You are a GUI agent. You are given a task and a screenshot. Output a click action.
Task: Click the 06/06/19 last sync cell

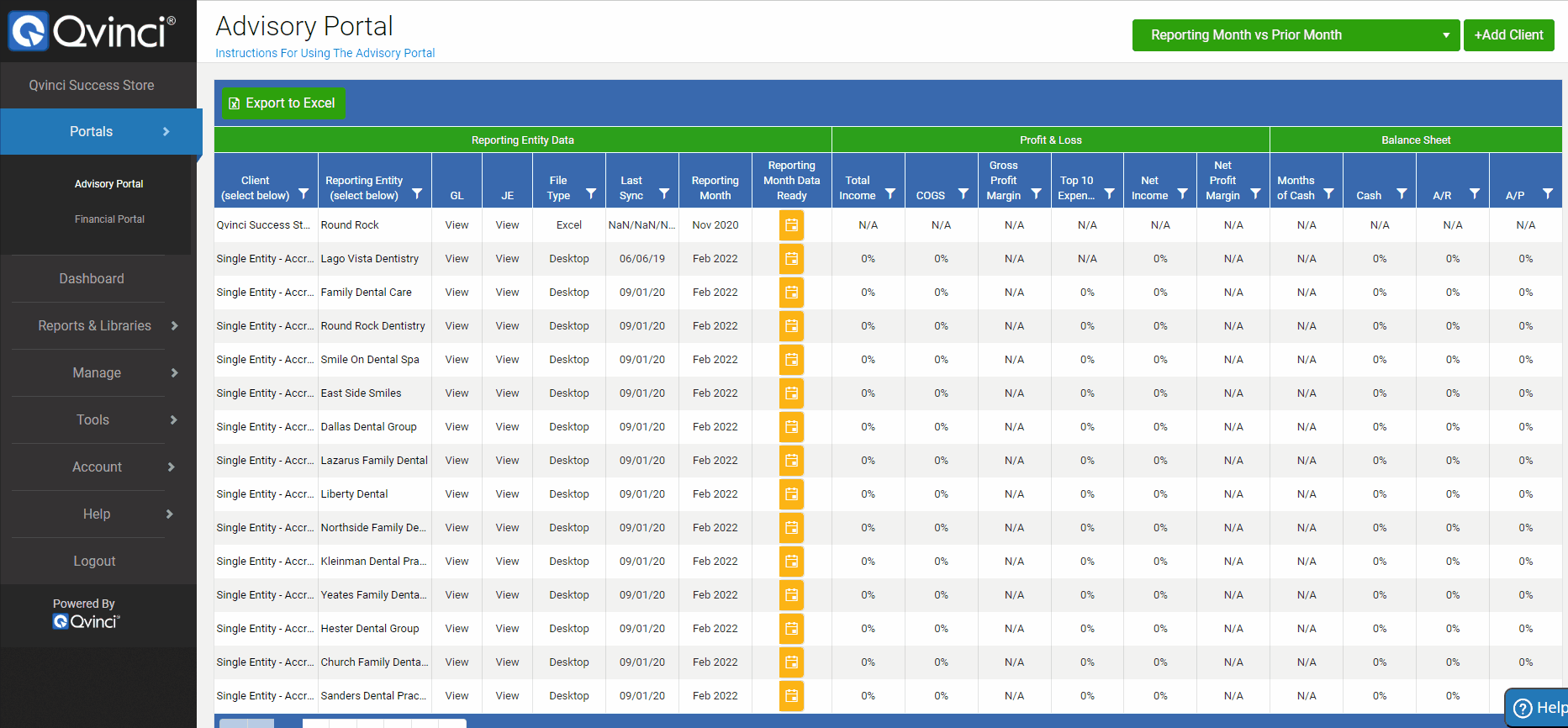click(x=642, y=259)
